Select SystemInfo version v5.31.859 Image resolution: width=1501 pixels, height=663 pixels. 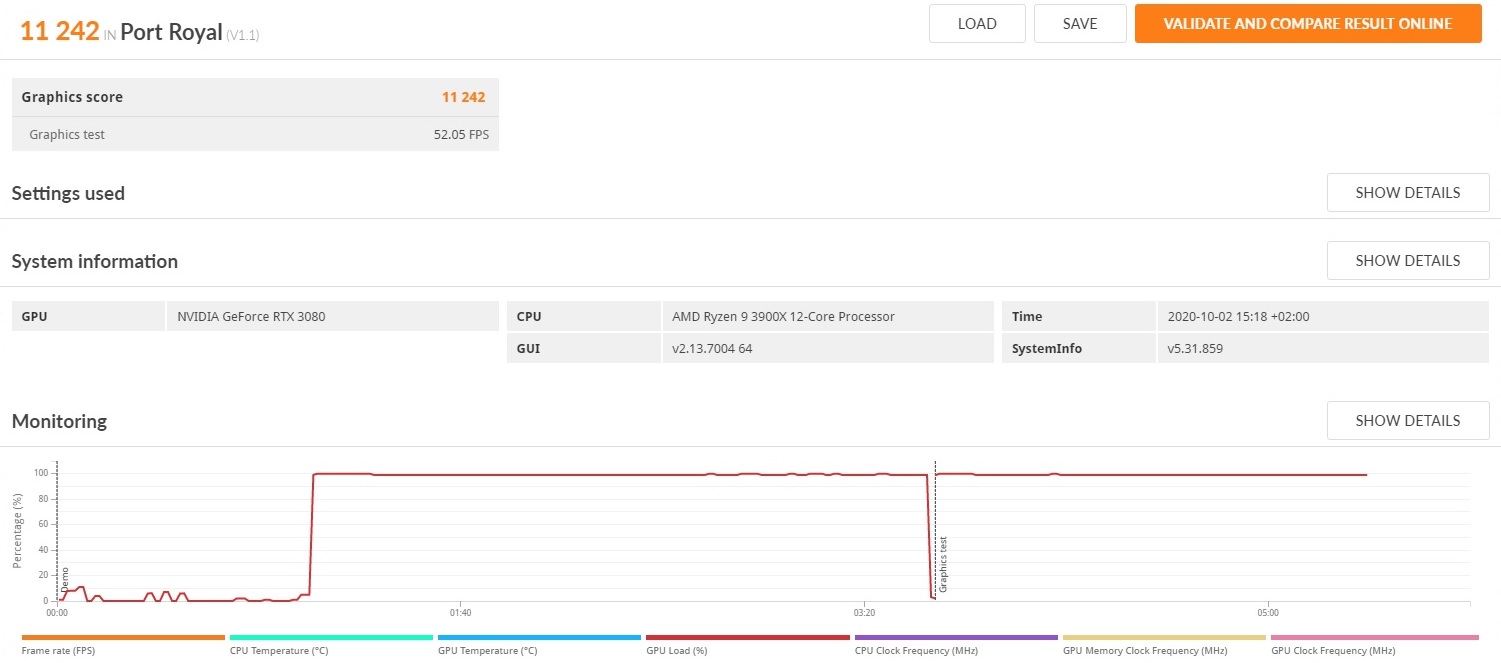(1195, 349)
